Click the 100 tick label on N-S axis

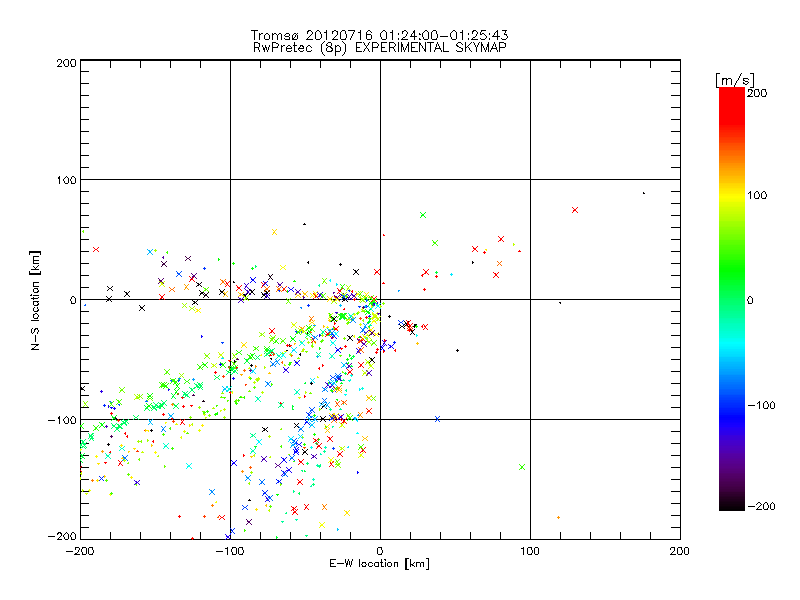[x=66, y=180]
